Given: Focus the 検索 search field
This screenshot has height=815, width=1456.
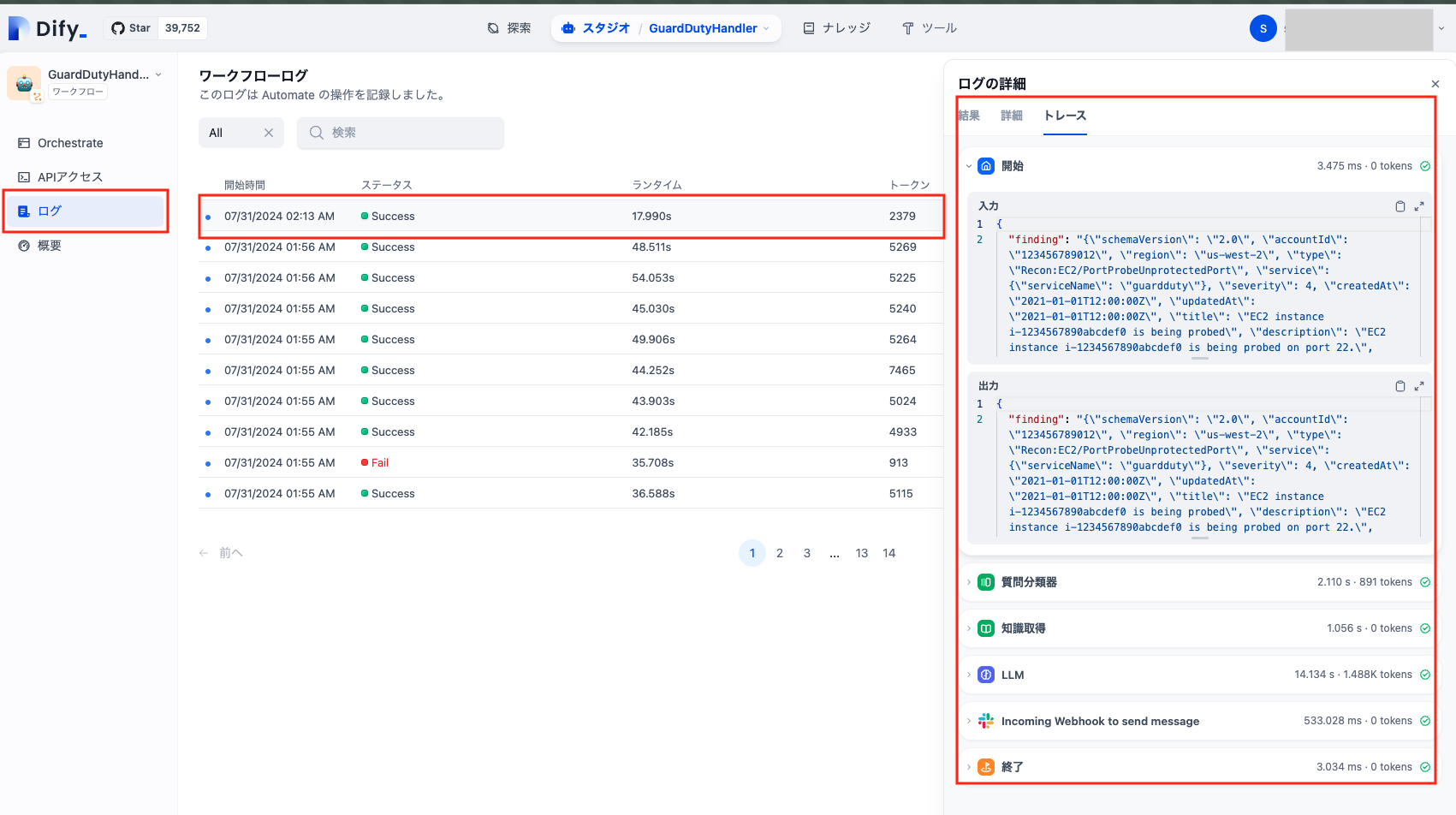Looking at the screenshot, I should 401,133.
